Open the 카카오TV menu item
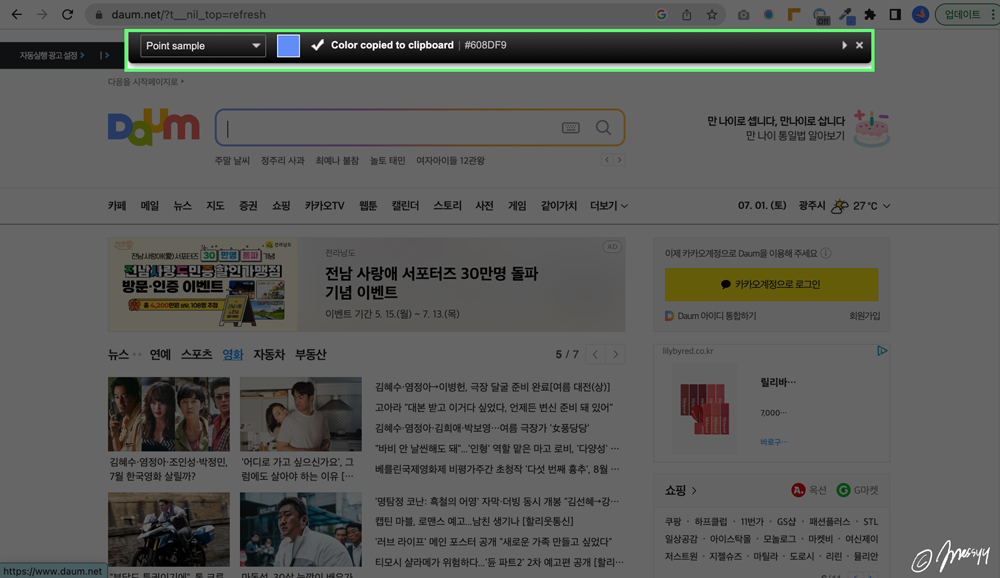1000x578 pixels. click(324, 205)
